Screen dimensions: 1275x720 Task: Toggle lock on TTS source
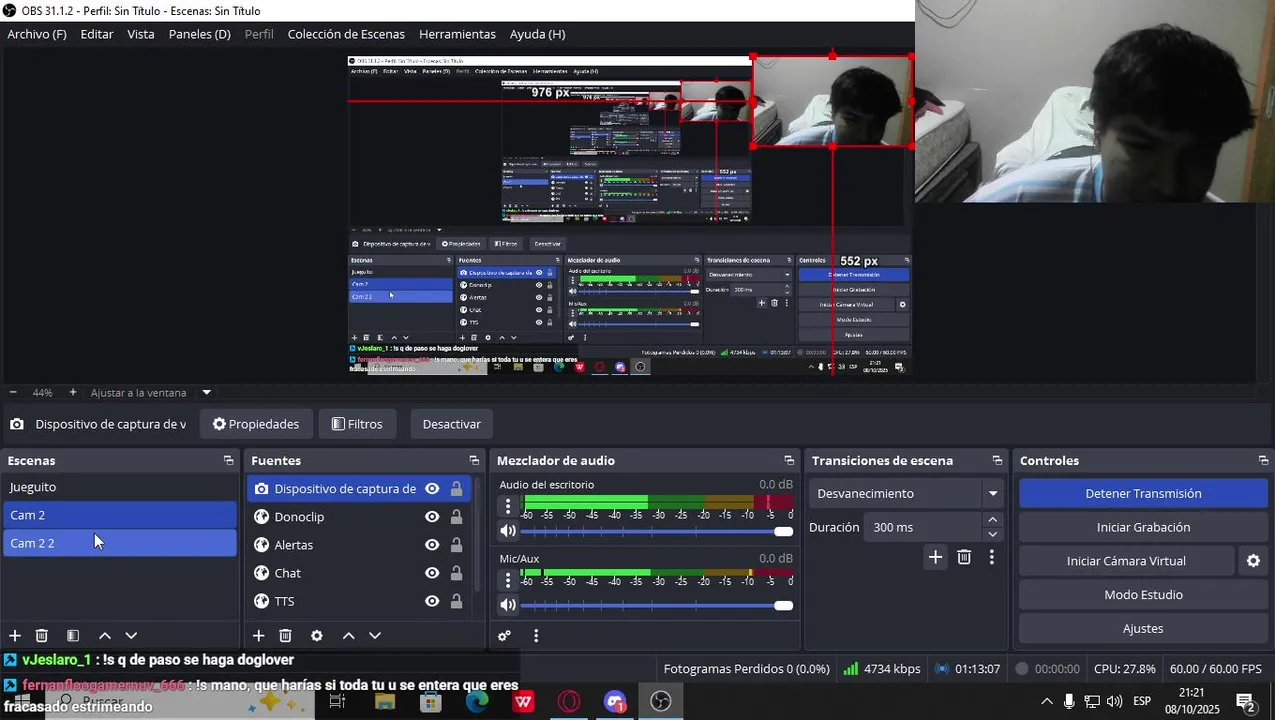pyautogui.click(x=457, y=601)
